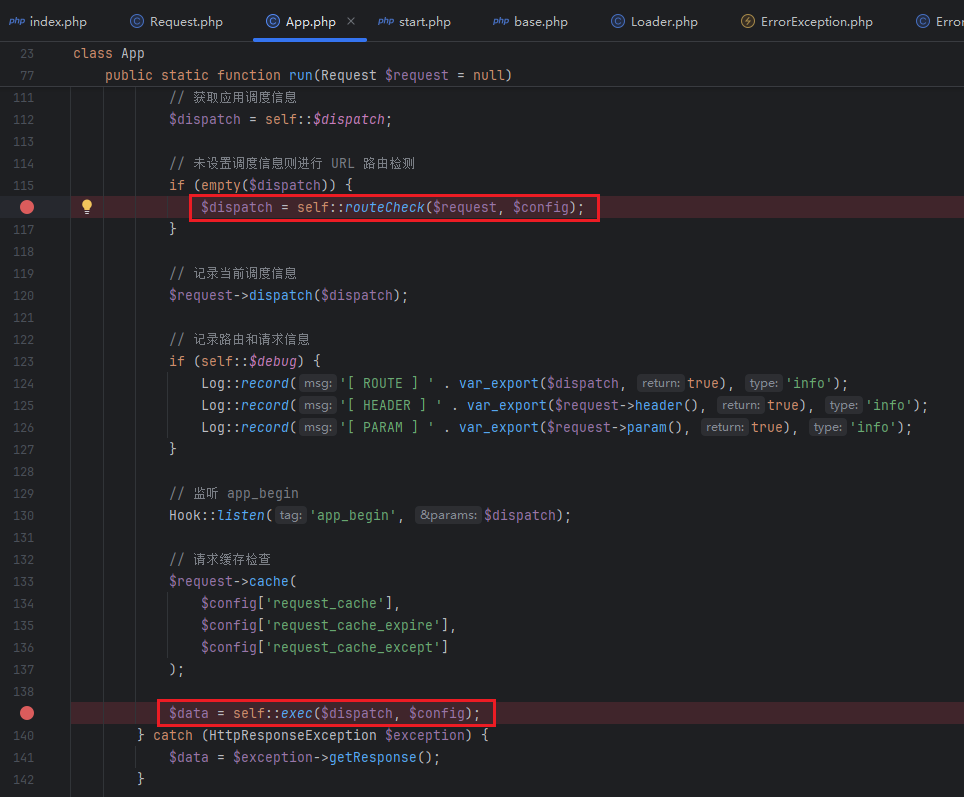
Task: Remove breakpoint on the routeCheck line
Action: pos(27,207)
